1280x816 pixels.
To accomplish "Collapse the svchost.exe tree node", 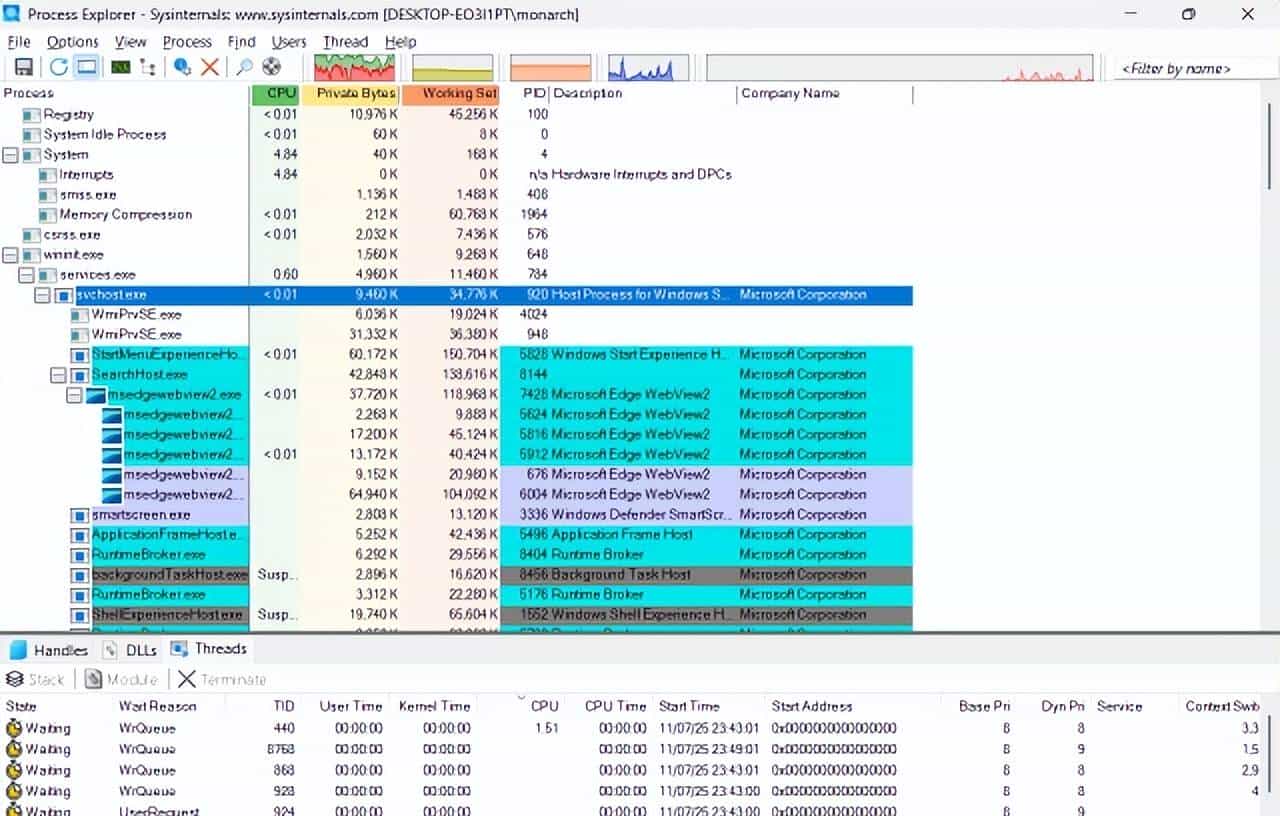I will [x=42, y=295].
